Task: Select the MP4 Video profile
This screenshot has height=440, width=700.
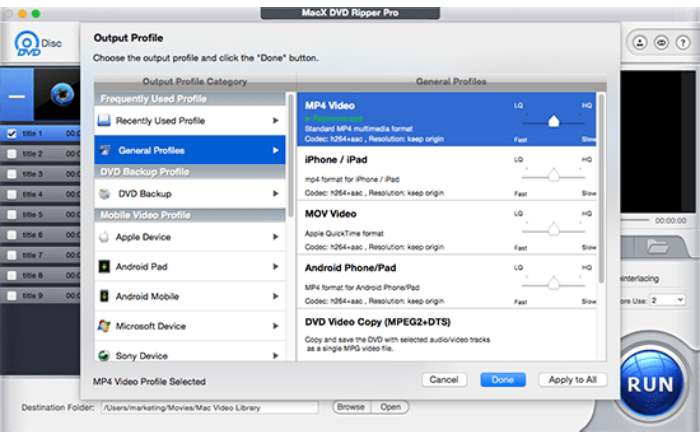Action: click(x=446, y=120)
